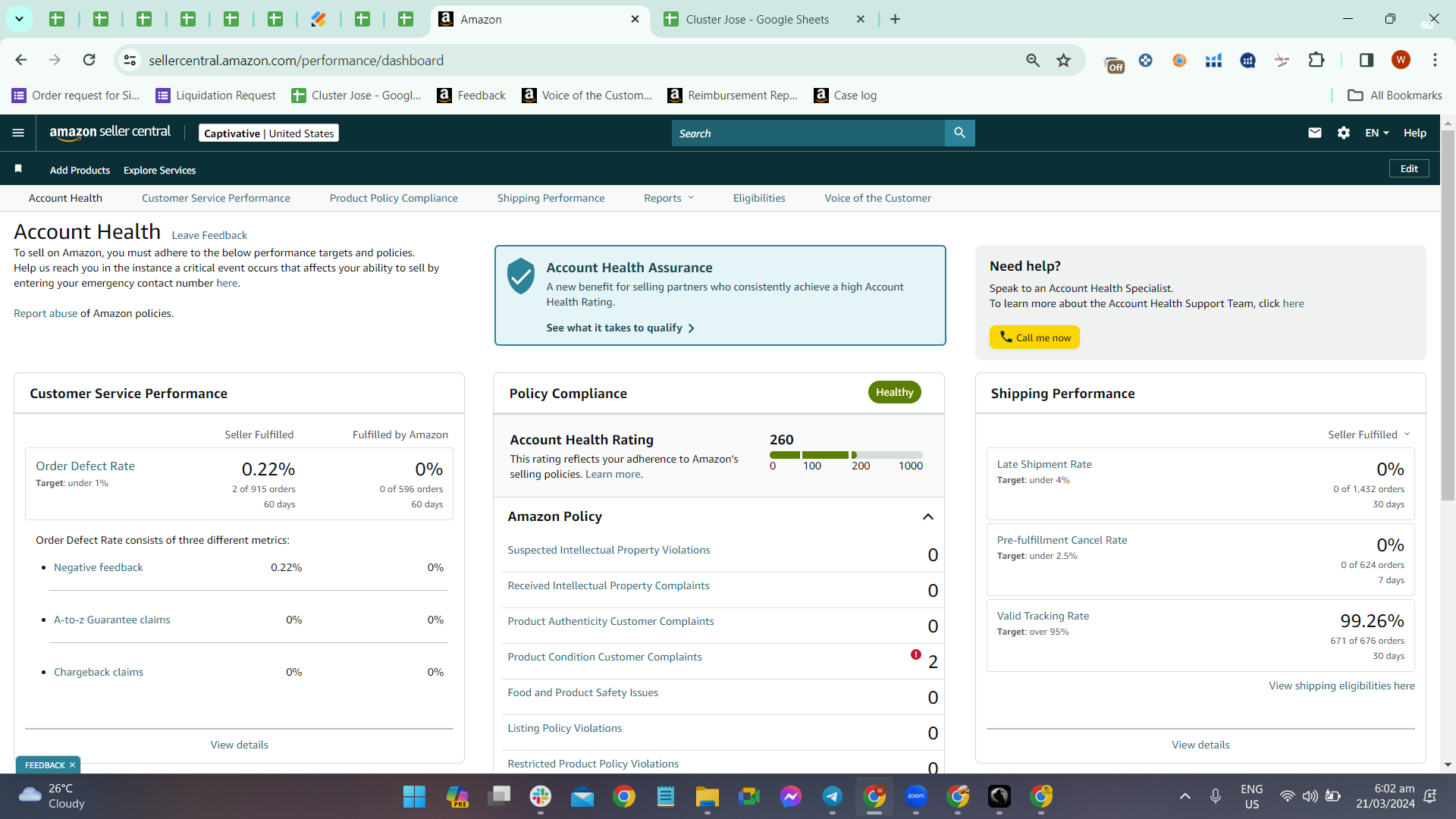Viewport: 1456px width, 819px height.
Task: Open File Explorer from the taskbar
Action: (x=708, y=797)
